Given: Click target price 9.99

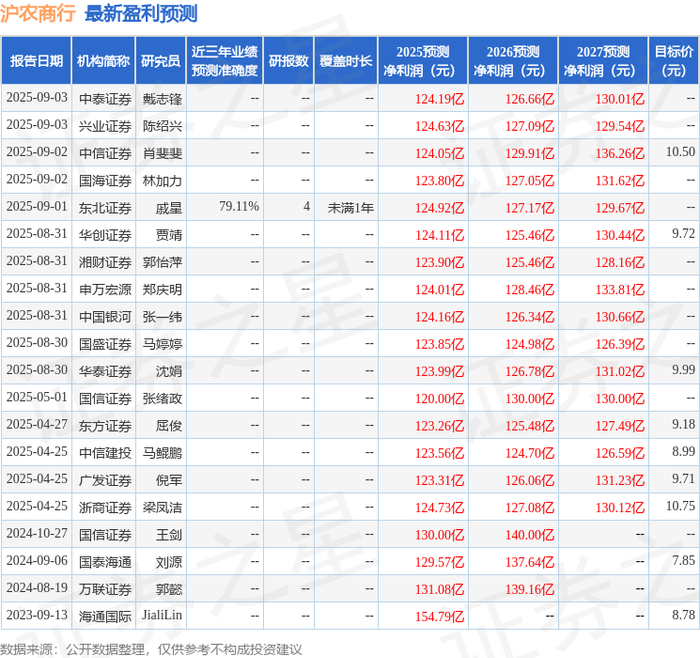Looking at the screenshot, I should coord(683,370).
